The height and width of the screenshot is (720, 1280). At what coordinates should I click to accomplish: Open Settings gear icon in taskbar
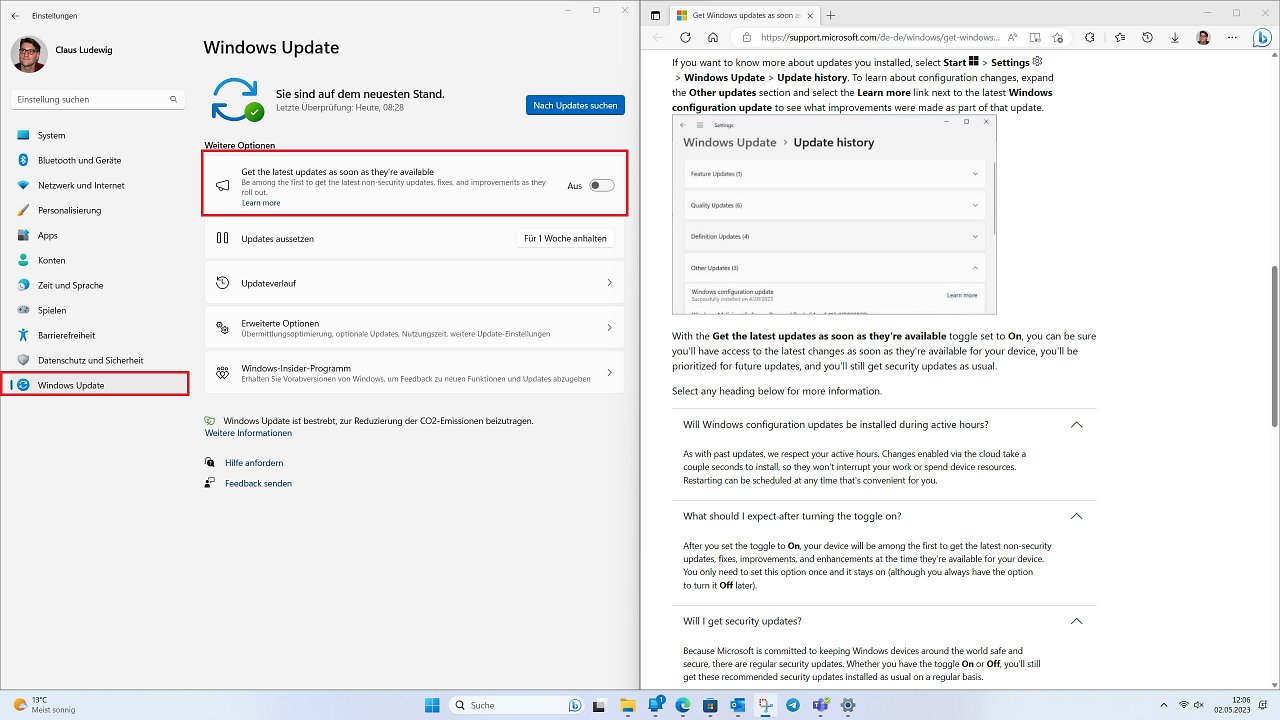[x=847, y=705]
